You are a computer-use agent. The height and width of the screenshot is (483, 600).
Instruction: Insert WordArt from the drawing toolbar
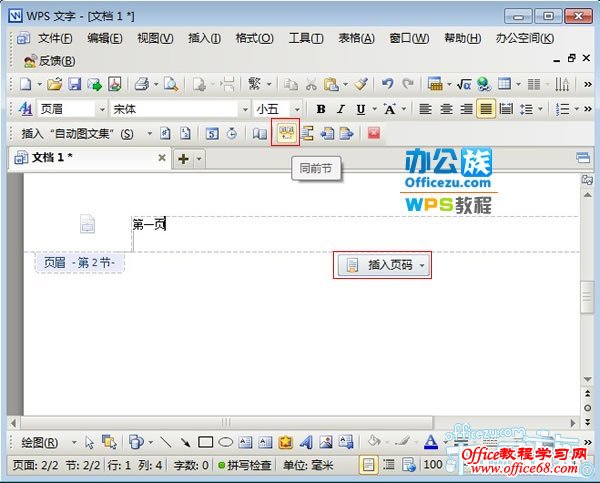(306, 442)
